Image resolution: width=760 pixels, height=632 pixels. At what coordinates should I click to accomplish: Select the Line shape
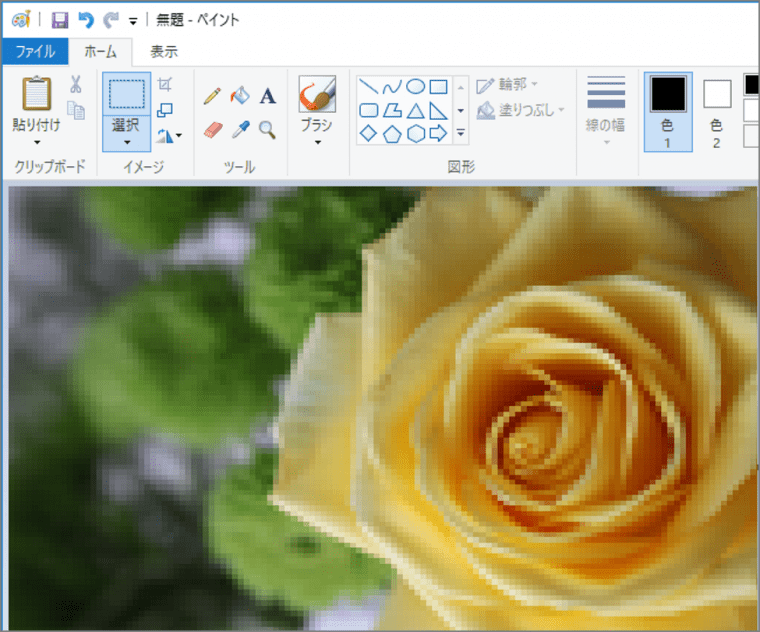click(369, 87)
